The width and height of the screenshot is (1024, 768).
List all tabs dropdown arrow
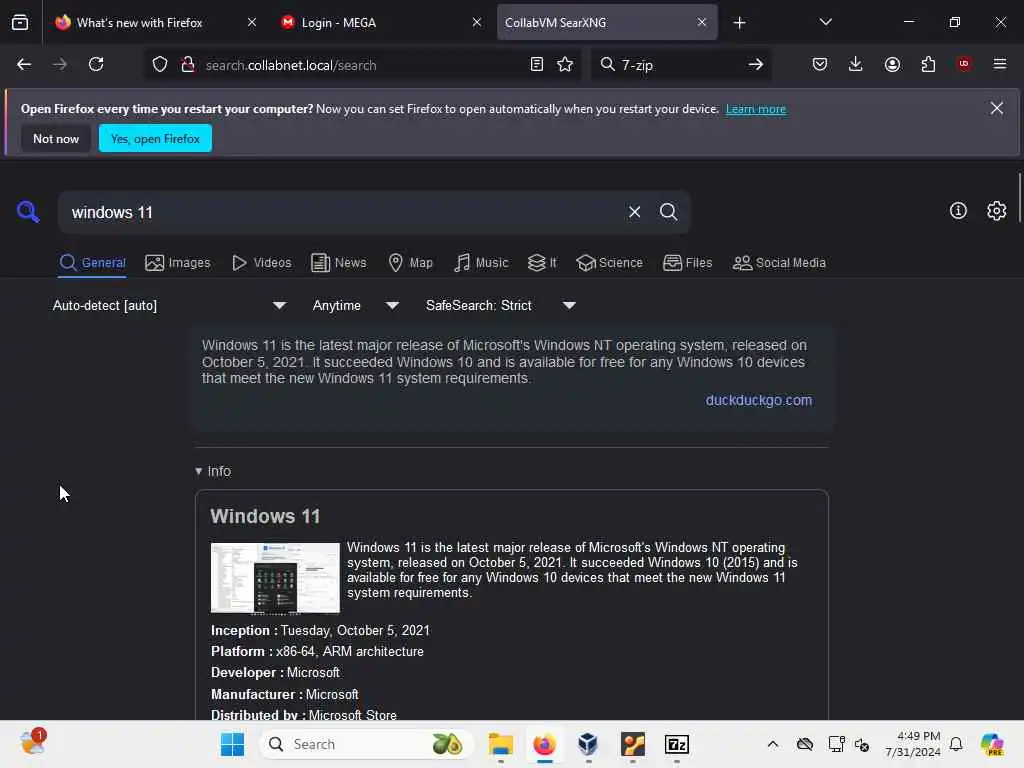[825, 22]
